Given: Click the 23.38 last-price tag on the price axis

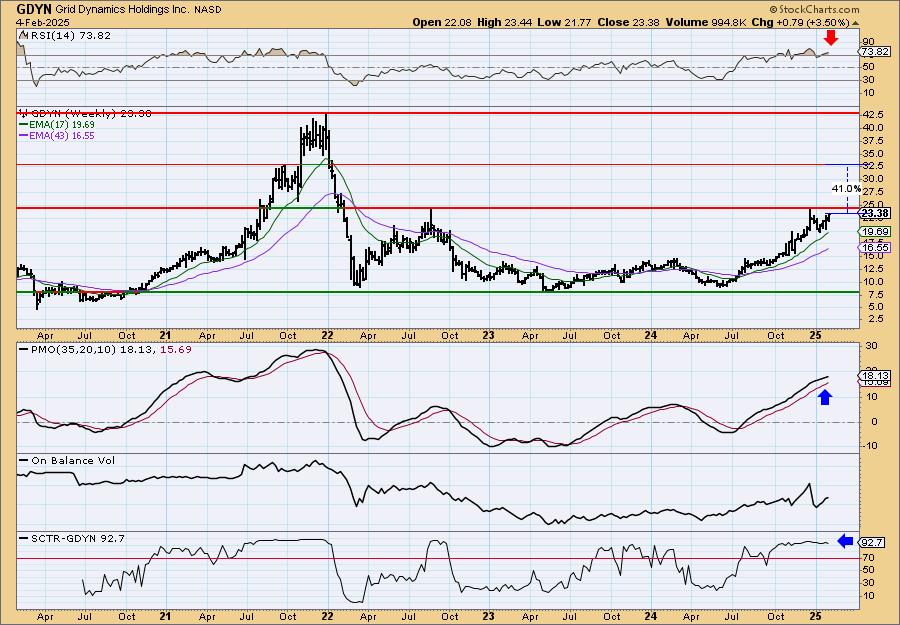Looking at the screenshot, I should click(875, 213).
